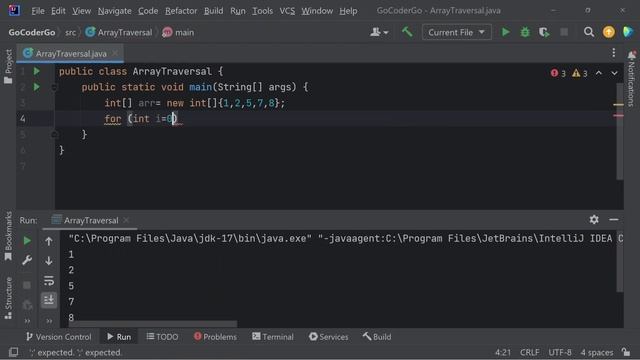
Task: Click the orange IDE update icon
Action: click(x=608, y=32)
